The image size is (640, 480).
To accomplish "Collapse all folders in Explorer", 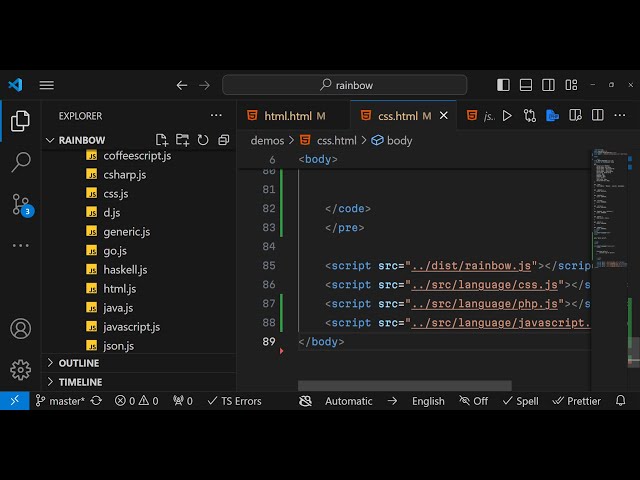I will tap(223, 141).
